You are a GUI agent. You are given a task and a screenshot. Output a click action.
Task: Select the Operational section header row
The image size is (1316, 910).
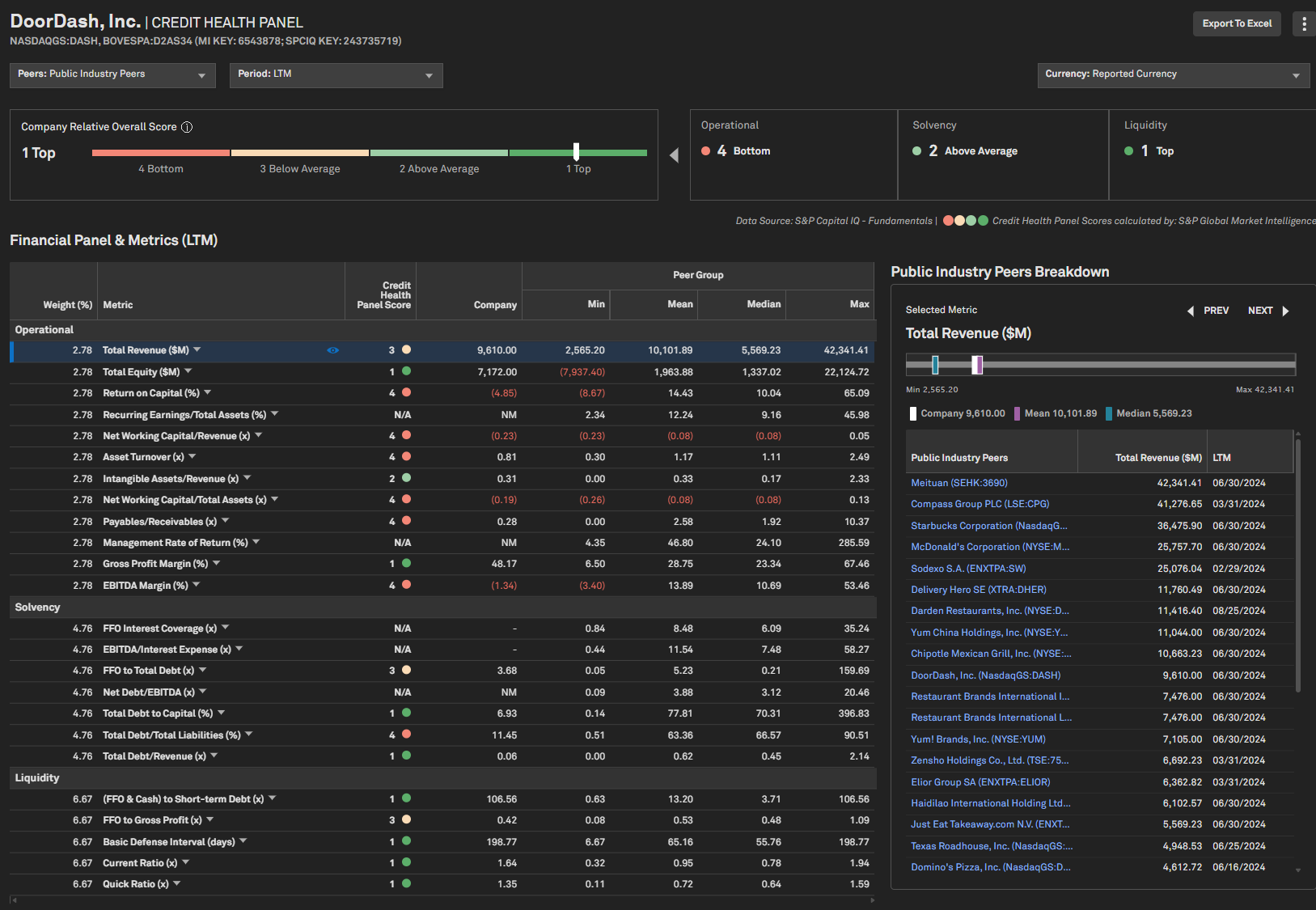[442, 330]
